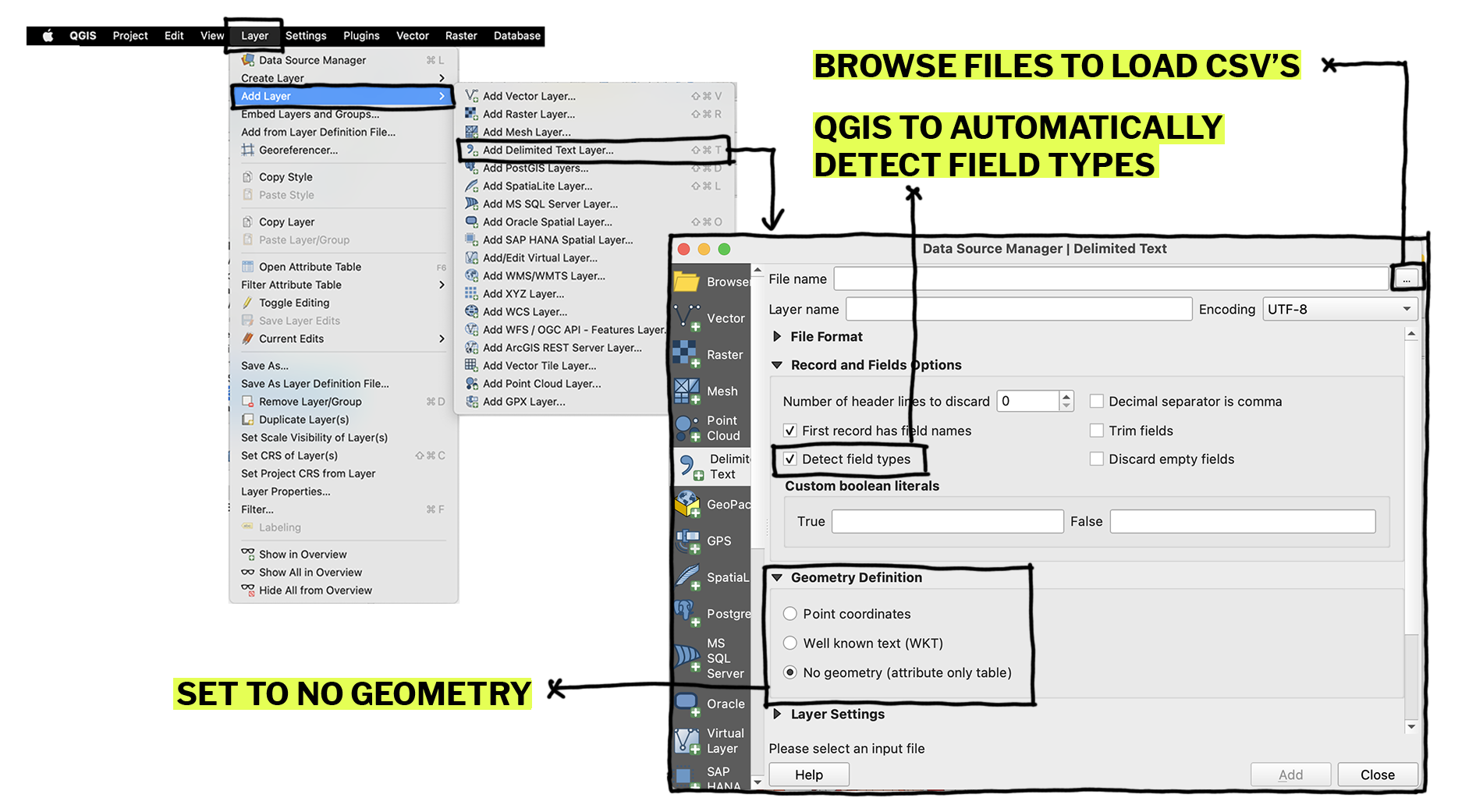1476x812 pixels.
Task: Expand the File Format section
Action: 777,337
